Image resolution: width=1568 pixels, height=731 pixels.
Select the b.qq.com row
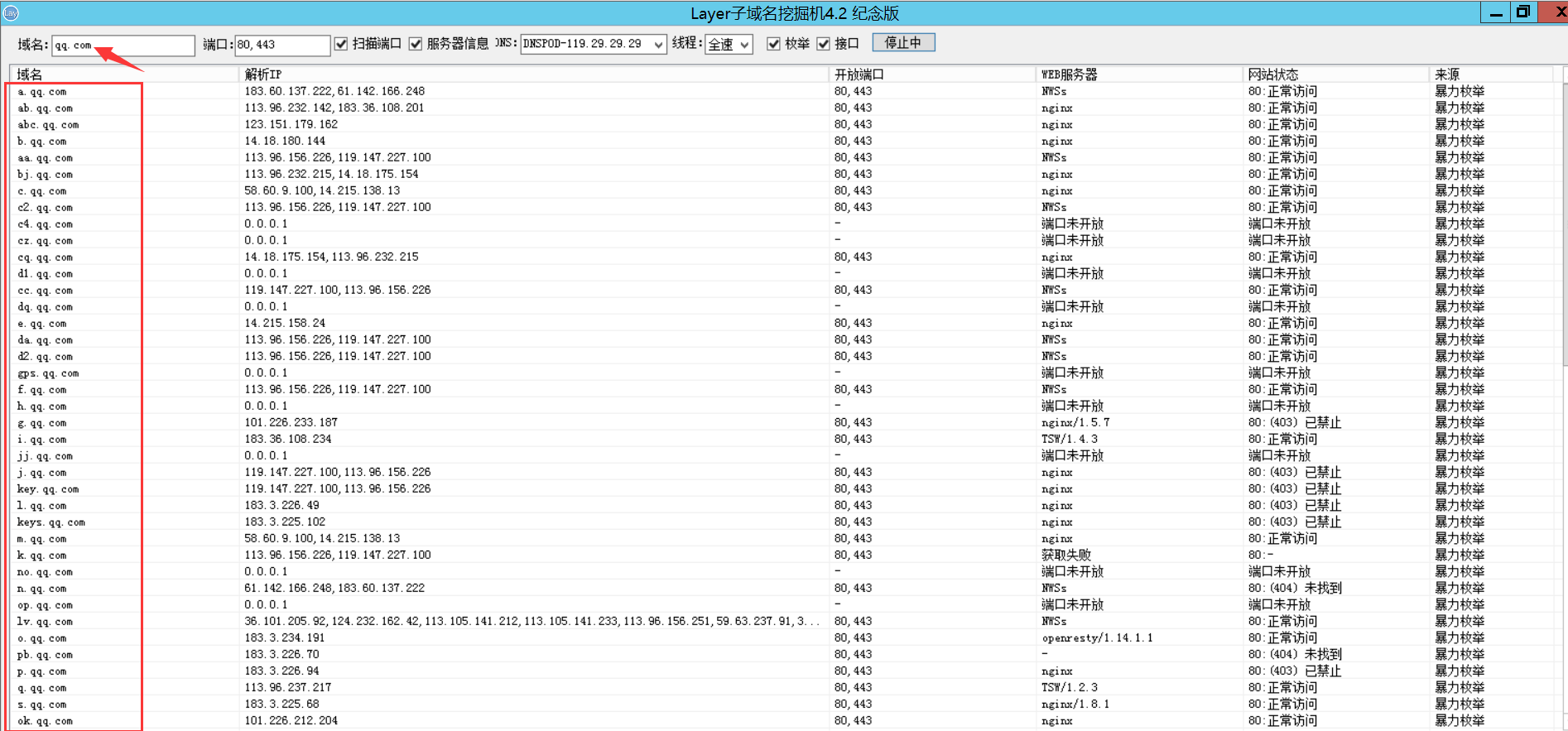tap(782, 141)
